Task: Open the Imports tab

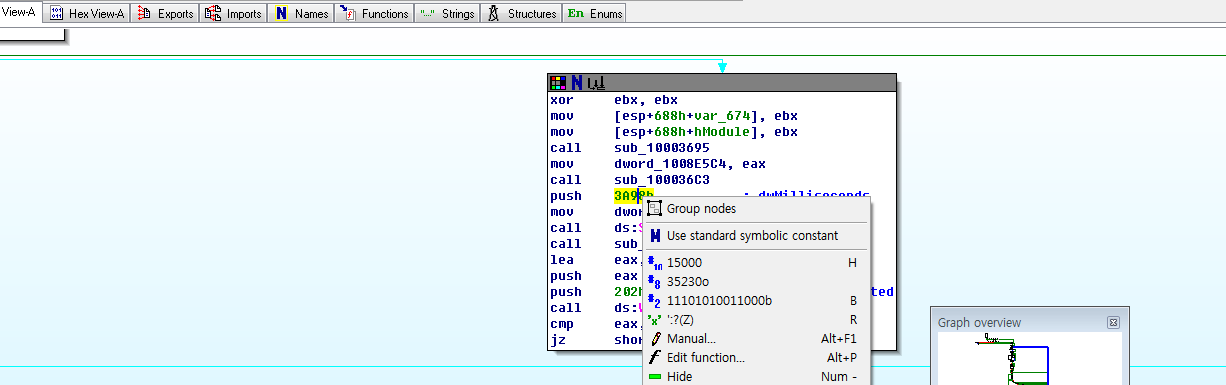Action: [x=233, y=14]
